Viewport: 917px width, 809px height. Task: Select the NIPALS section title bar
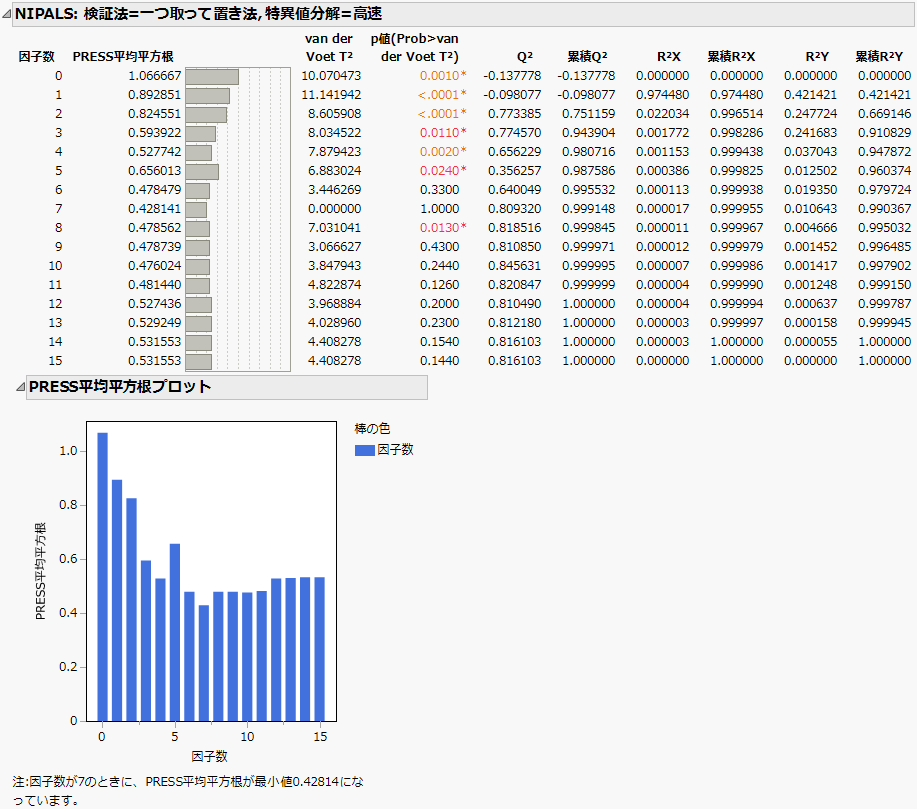(x=463, y=14)
